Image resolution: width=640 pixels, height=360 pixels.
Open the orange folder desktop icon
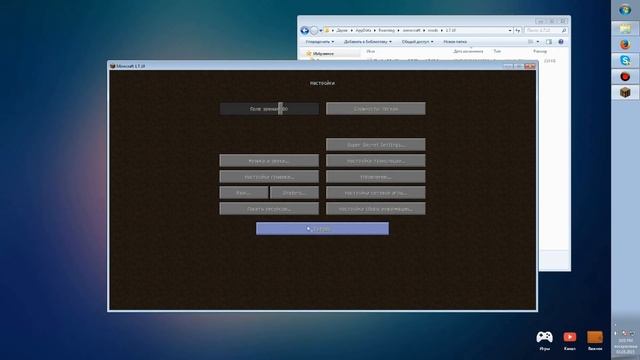(595, 340)
